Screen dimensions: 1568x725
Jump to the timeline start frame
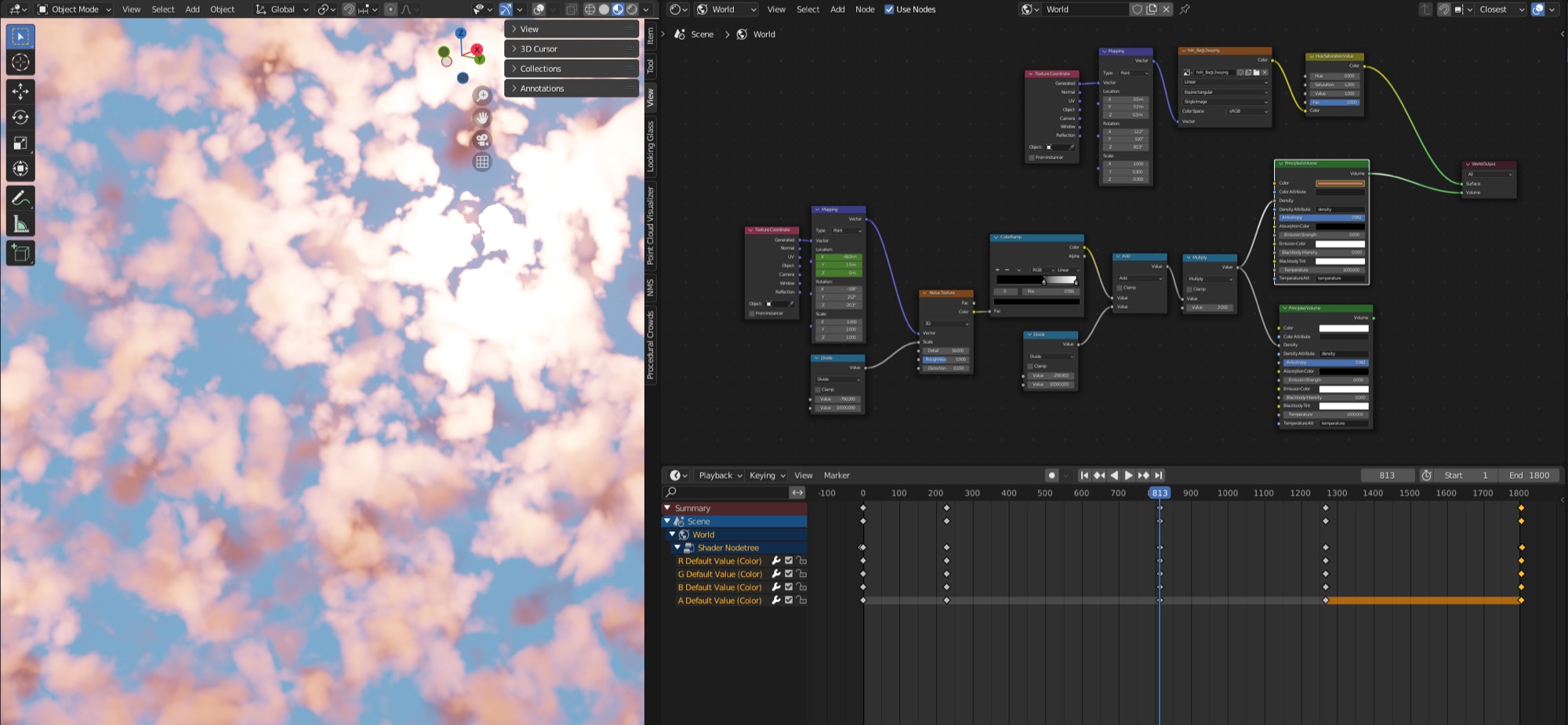coord(1084,476)
